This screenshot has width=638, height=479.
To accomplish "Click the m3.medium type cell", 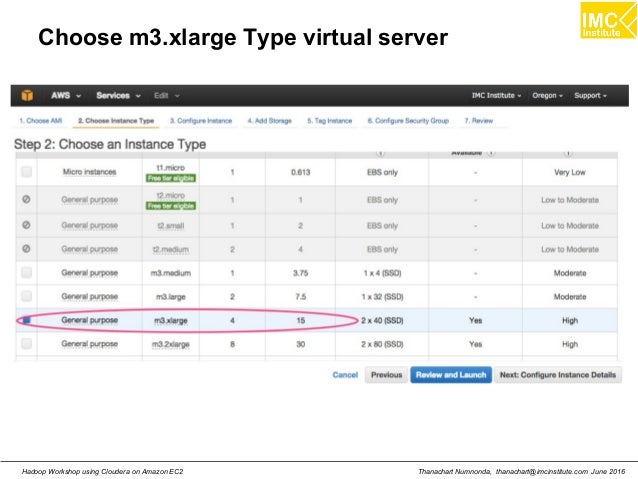I will [x=171, y=273].
